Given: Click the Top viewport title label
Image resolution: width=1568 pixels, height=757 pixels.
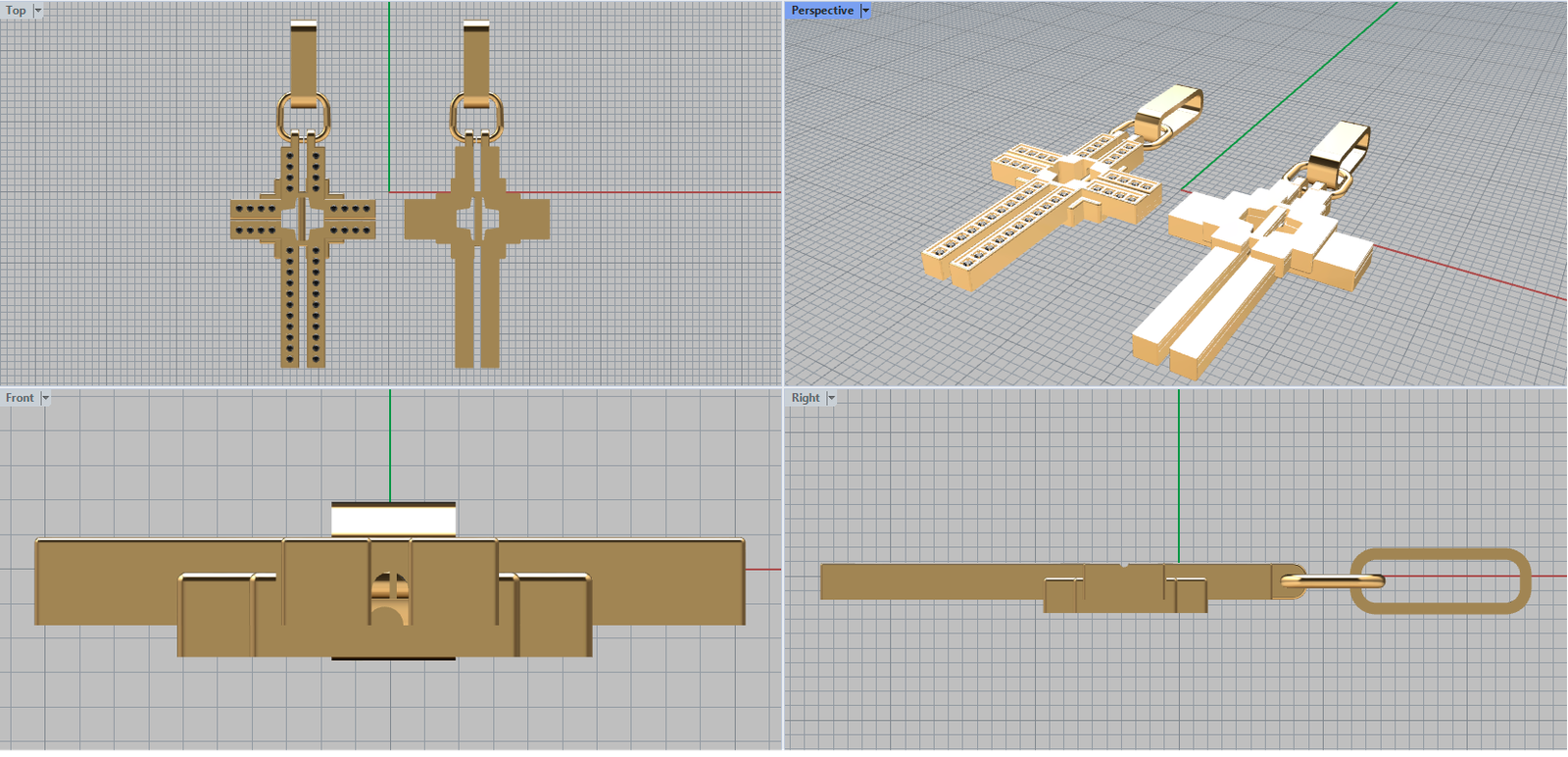Looking at the screenshot, I should click(16, 11).
